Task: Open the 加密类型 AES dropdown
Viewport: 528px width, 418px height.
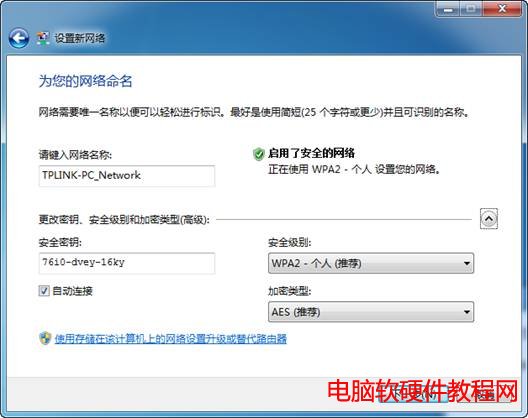Action: tap(371, 312)
